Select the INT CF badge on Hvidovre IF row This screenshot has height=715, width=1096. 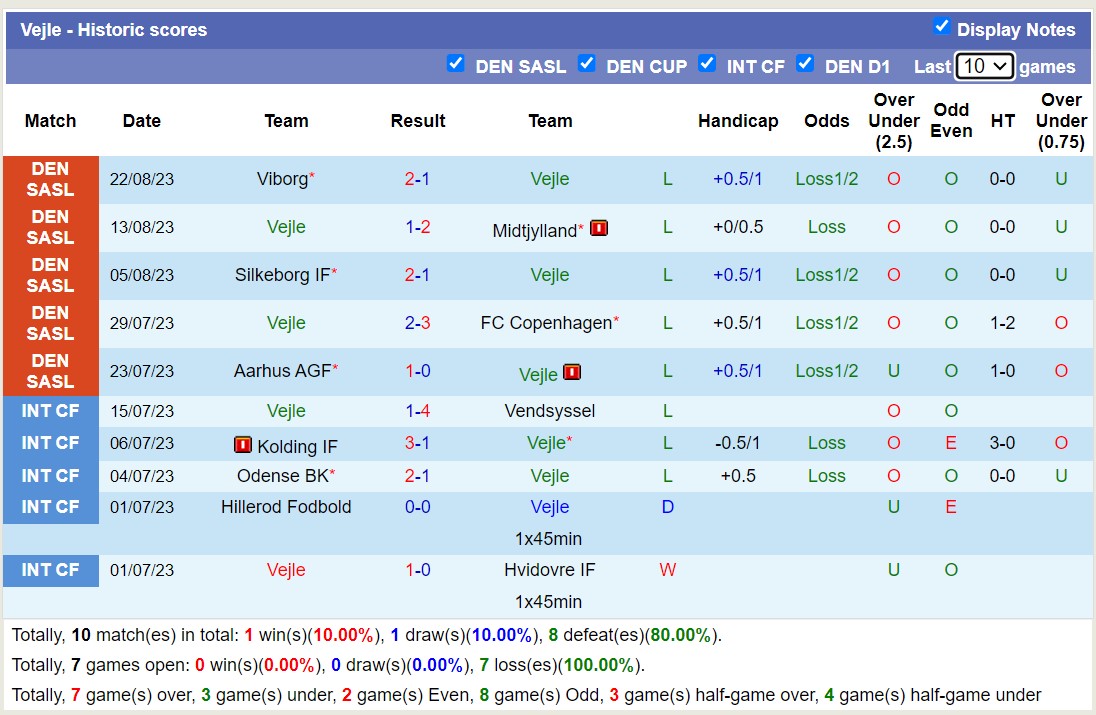(50, 570)
